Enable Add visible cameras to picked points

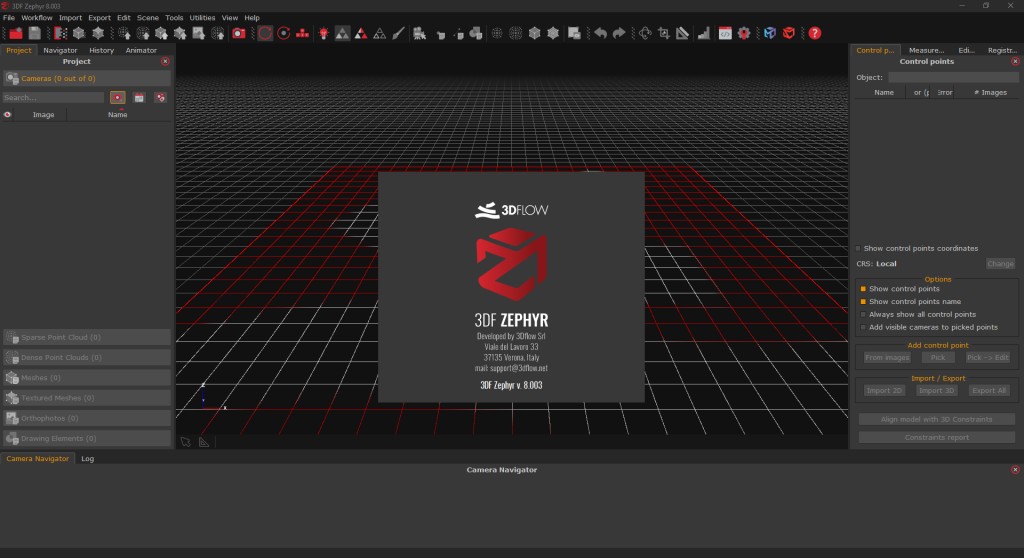[x=863, y=327]
